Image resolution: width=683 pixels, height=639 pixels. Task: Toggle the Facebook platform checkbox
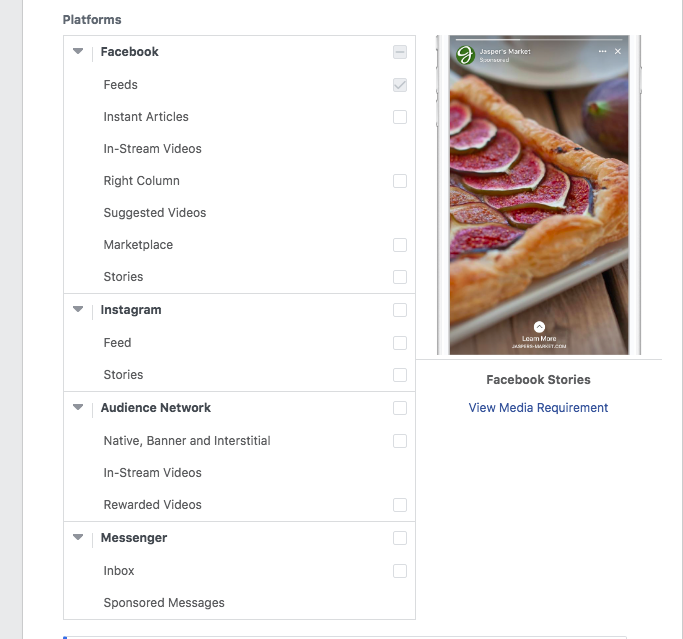click(400, 52)
